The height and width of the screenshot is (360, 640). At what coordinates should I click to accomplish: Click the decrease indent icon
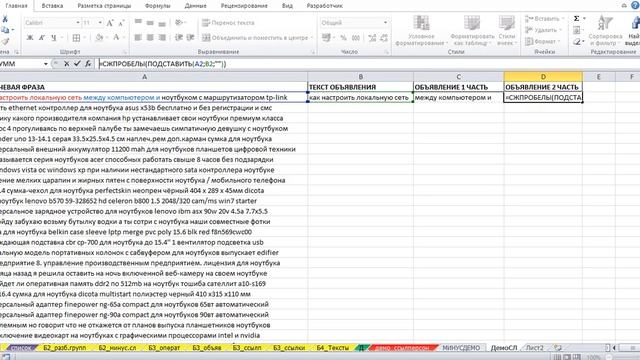179,38
